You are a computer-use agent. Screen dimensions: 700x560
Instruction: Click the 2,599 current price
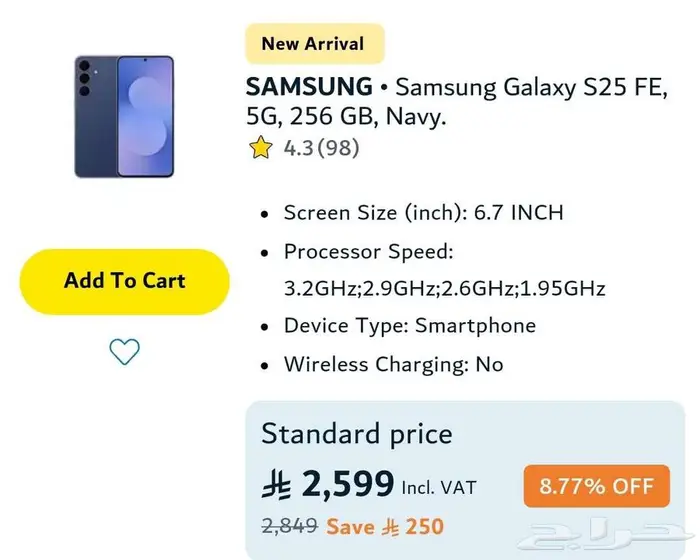347,485
